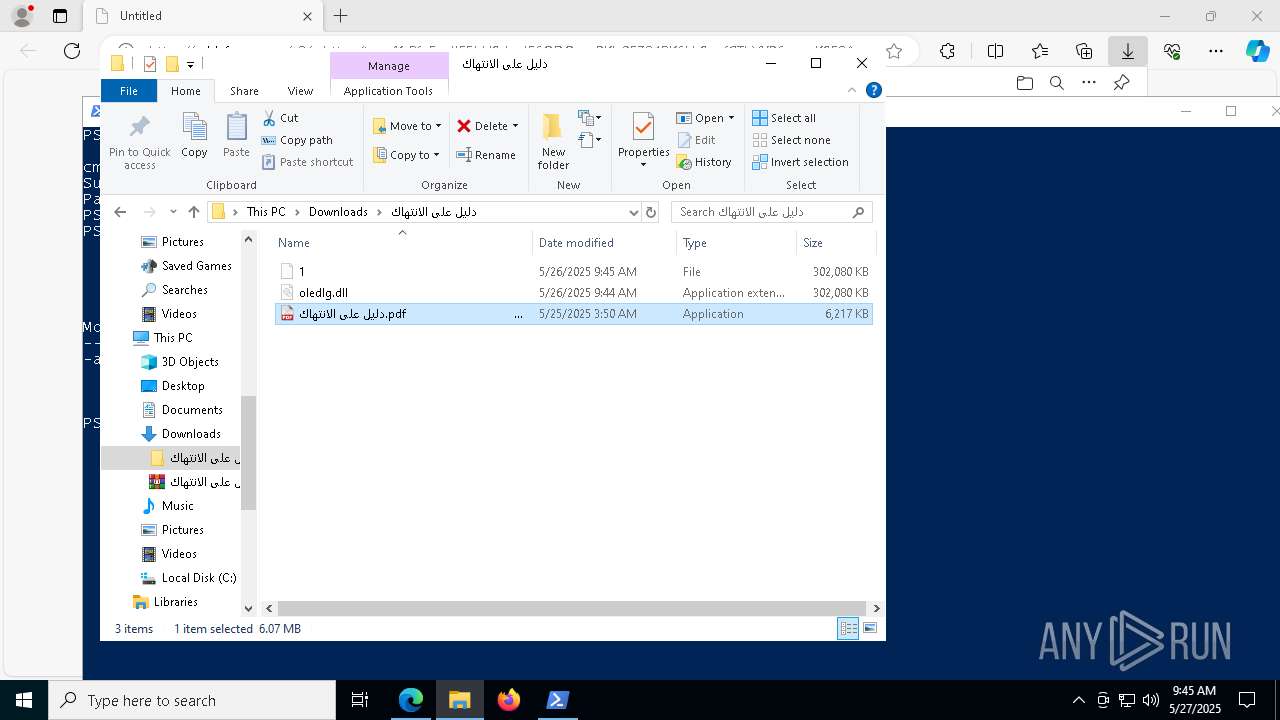Open the File tab
The width and height of the screenshot is (1280, 720).
(x=129, y=91)
